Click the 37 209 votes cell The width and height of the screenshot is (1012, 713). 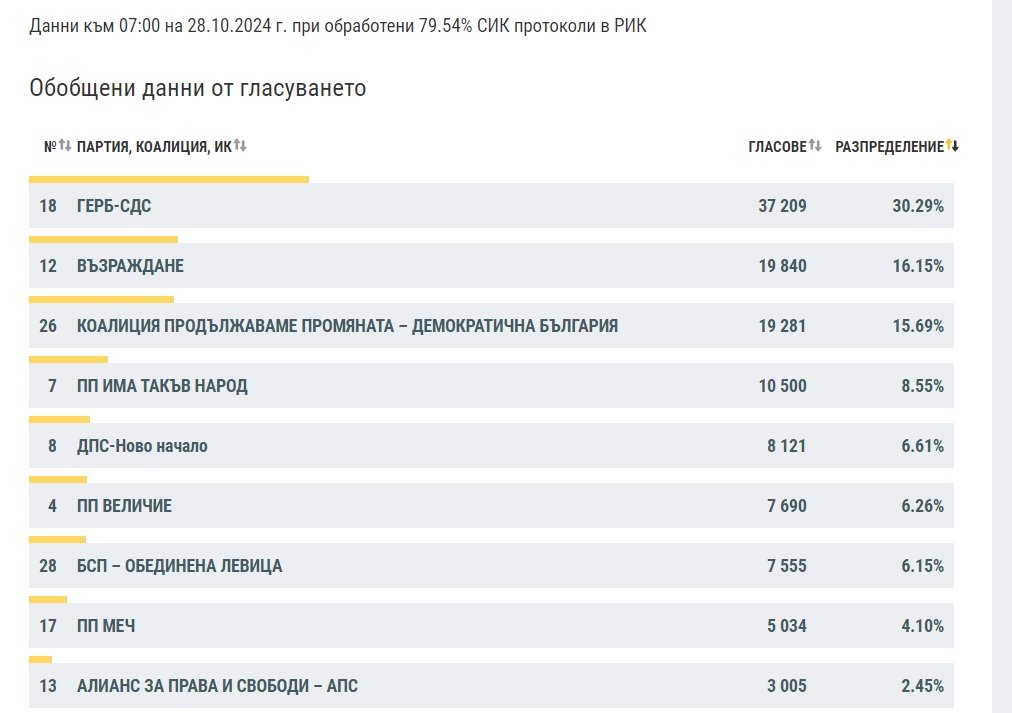[x=782, y=206]
